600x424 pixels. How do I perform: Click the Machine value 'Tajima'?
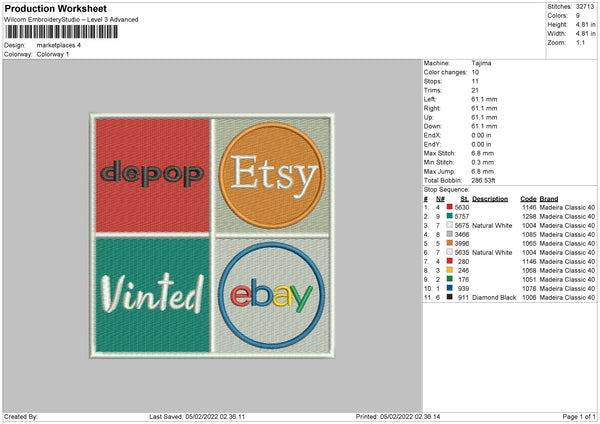click(x=481, y=63)
